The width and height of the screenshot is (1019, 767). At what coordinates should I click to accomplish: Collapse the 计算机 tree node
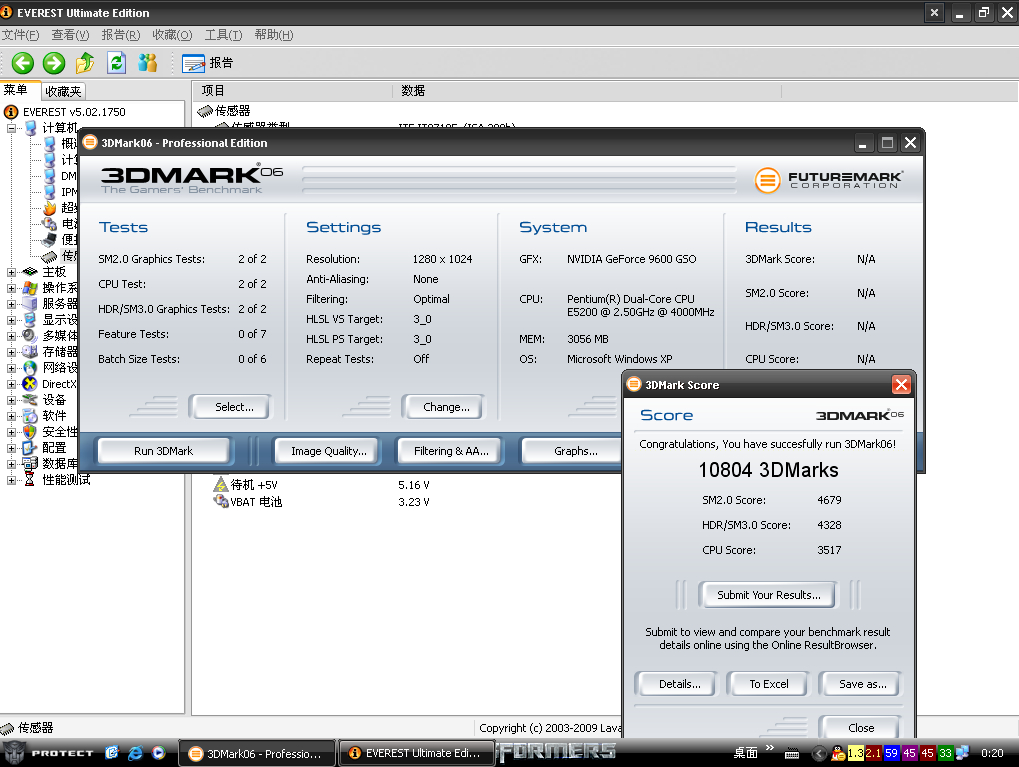11,128
